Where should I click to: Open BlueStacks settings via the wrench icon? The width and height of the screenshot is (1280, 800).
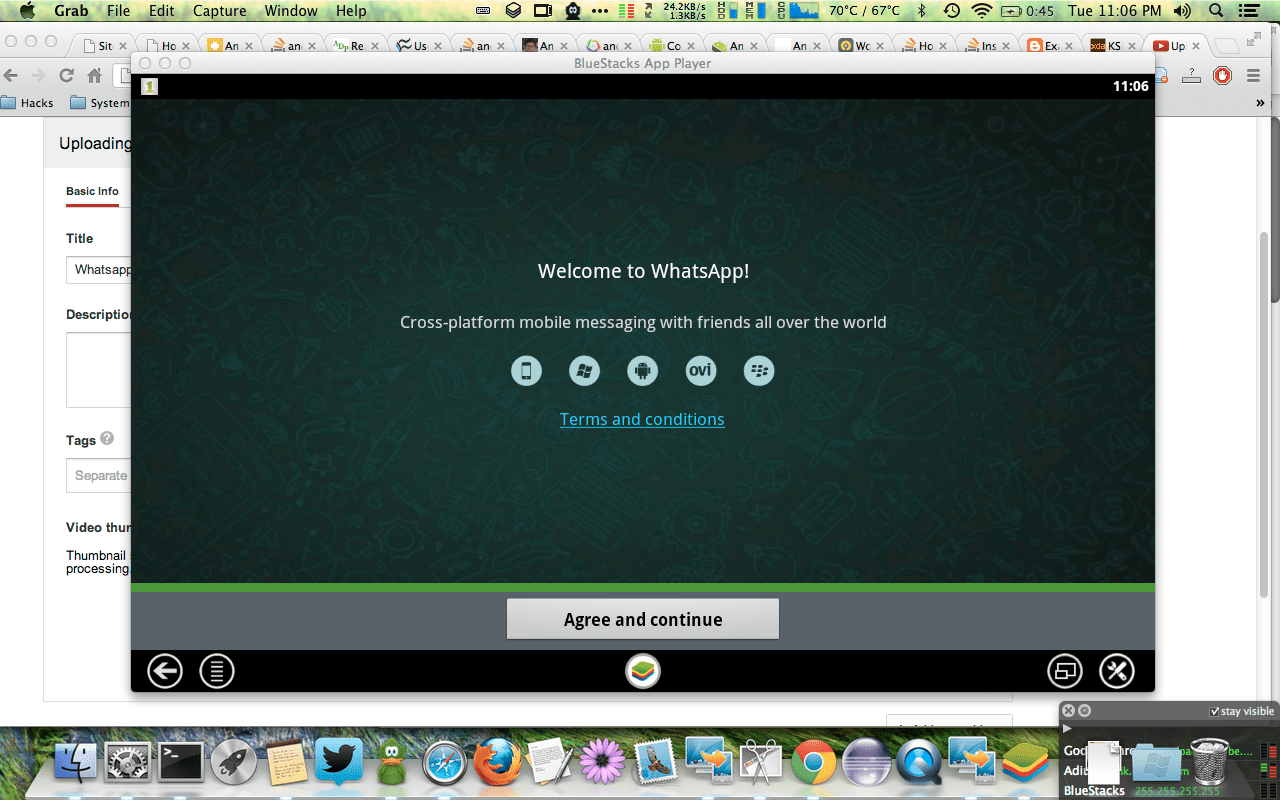coord(1117,671)
